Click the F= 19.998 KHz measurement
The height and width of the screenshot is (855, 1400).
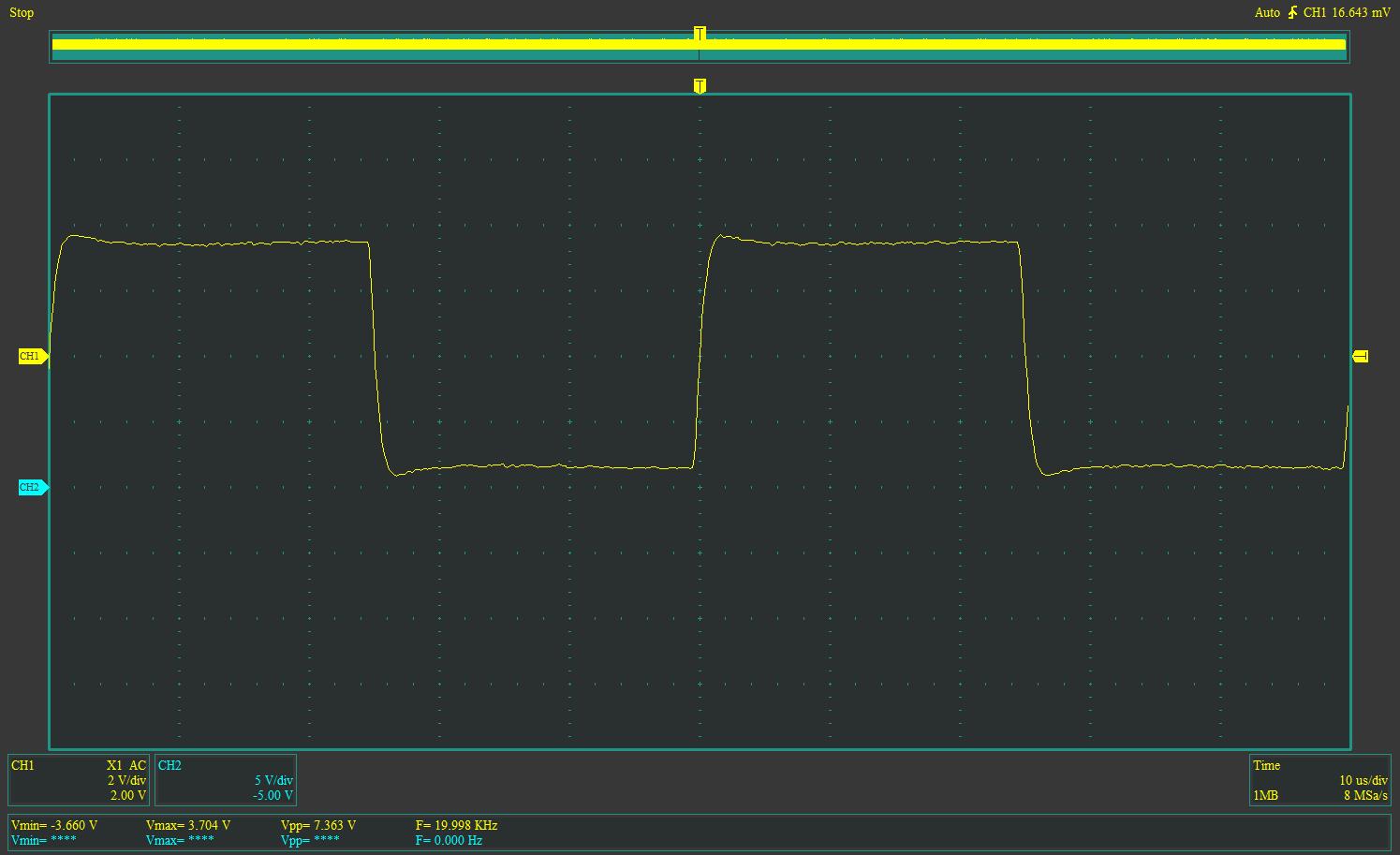tap(456, 825)
